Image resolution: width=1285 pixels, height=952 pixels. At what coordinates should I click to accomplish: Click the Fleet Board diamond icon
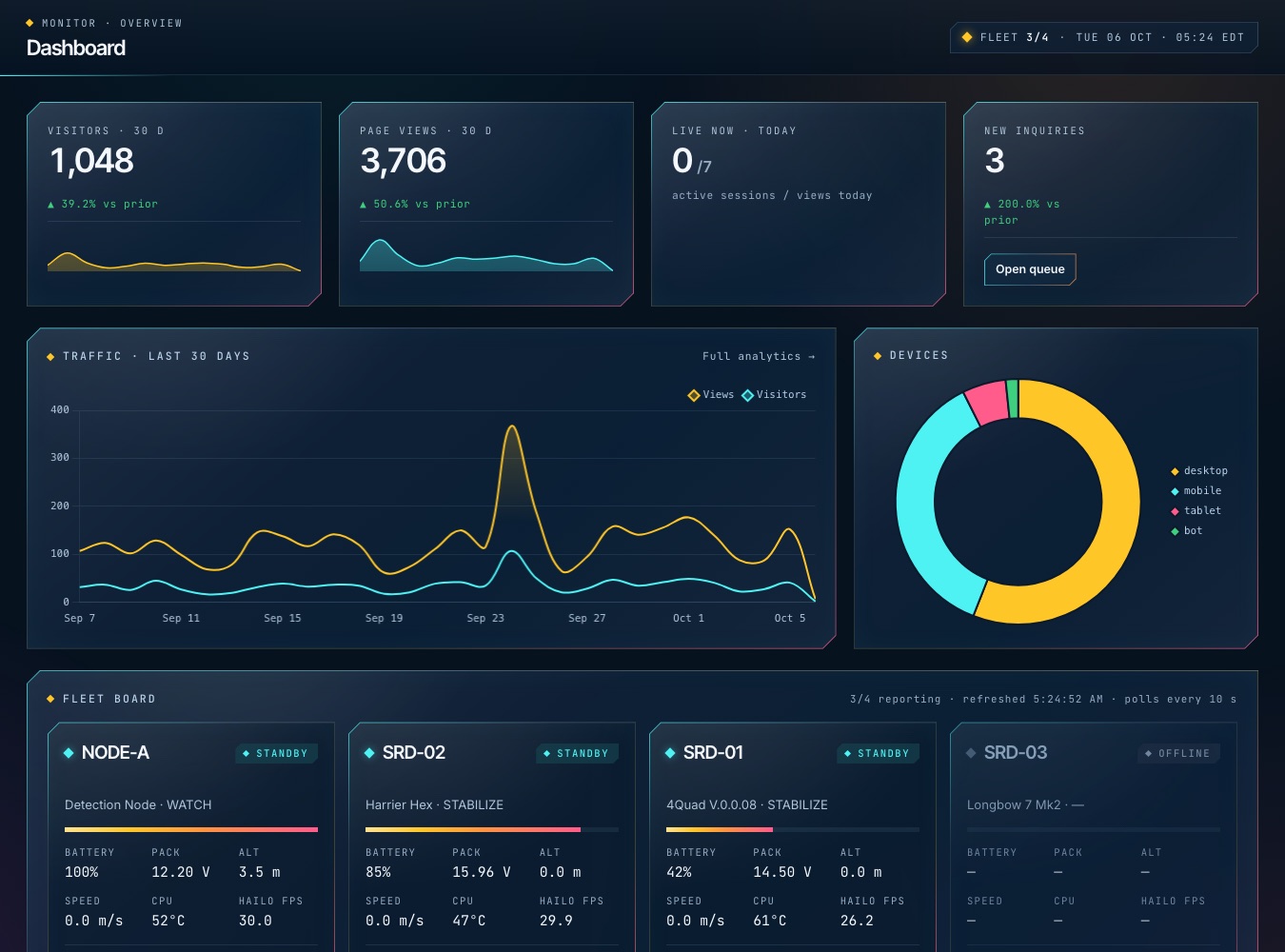tap(50, 699)
